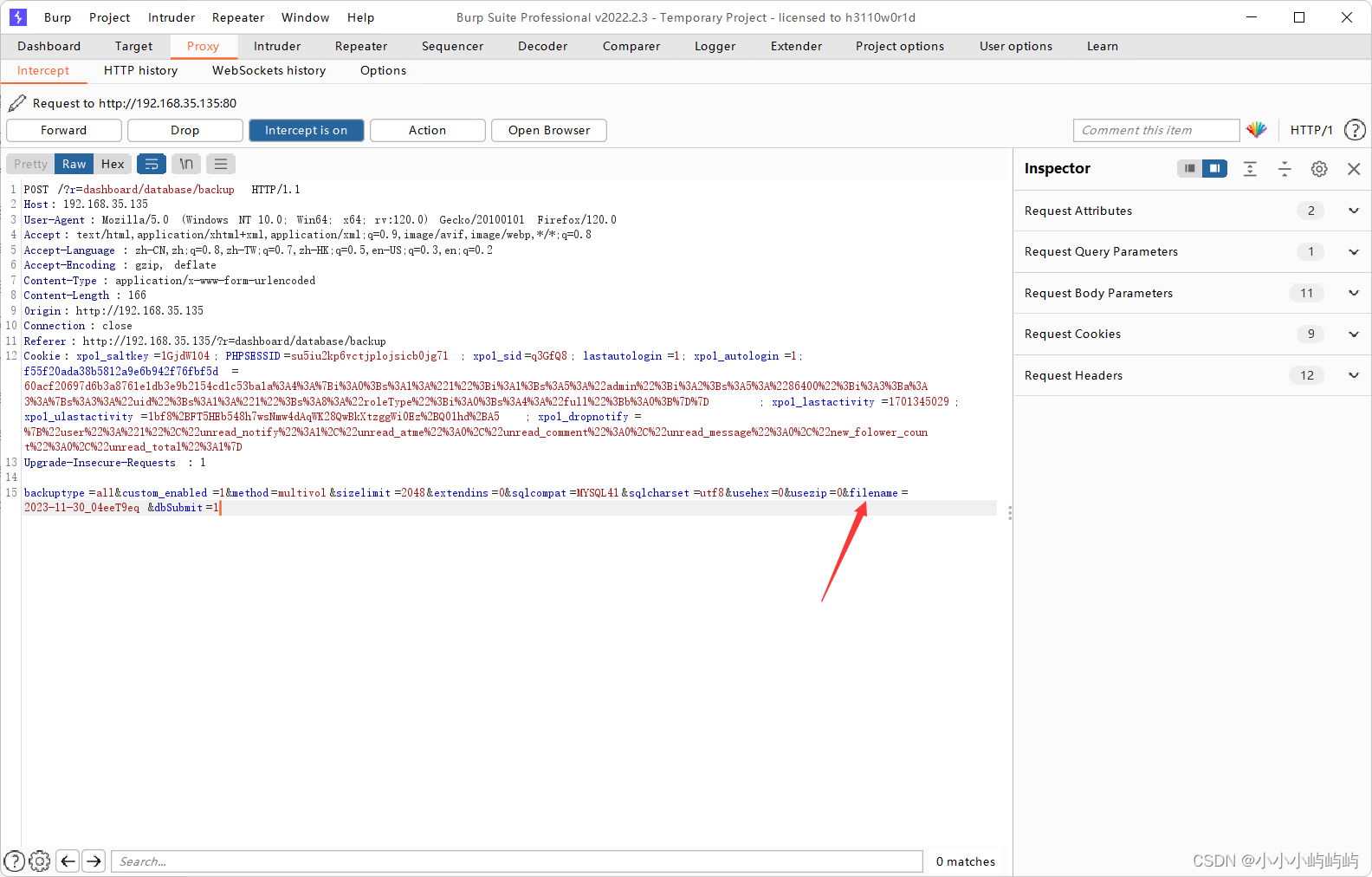Screen dimensions: 1372x877
Task: Drop the intercepted request
Action: [x=185, y=130]
